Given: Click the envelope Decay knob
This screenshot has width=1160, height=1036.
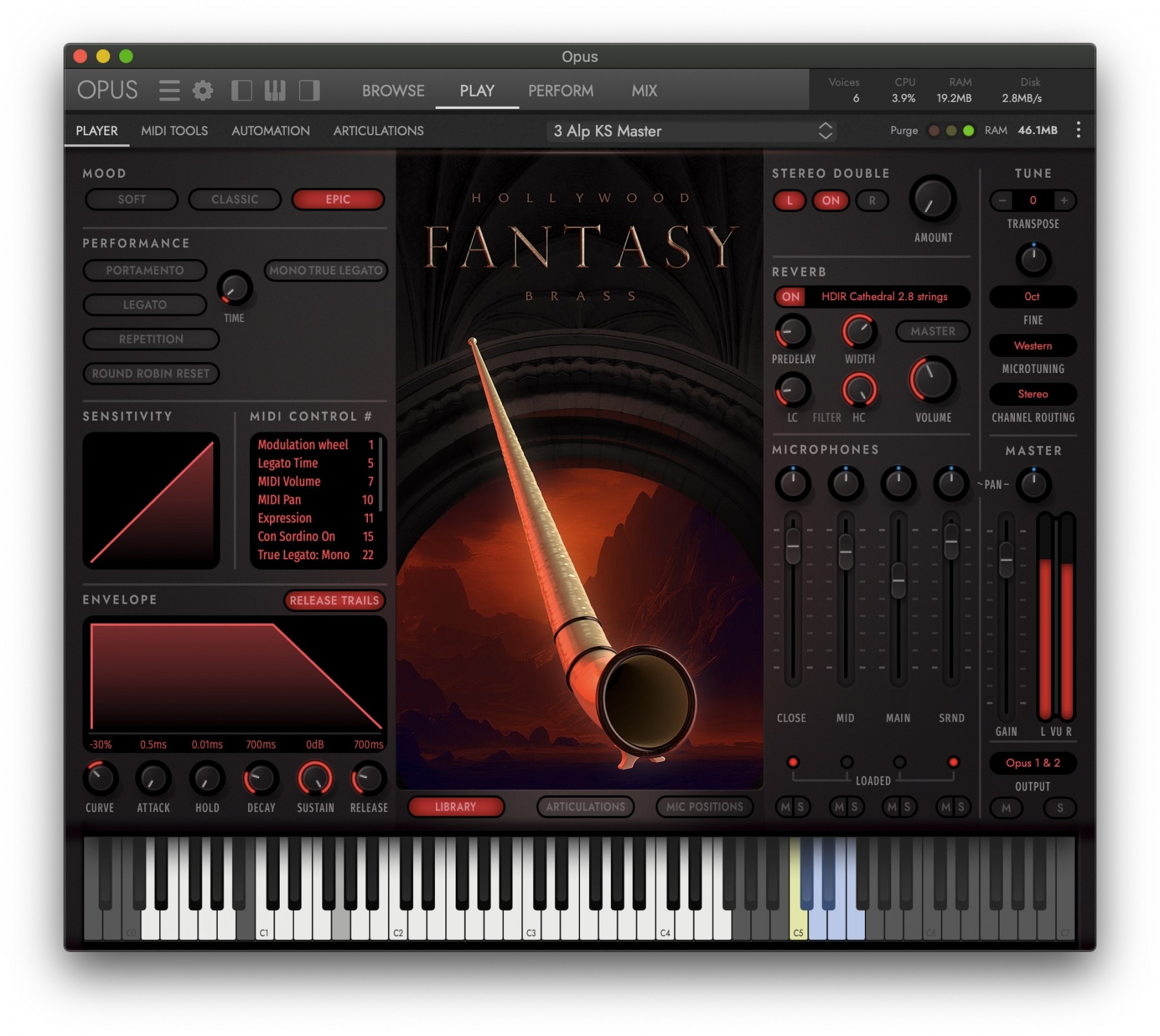Looking at the screenshot, I should [261, 778].
